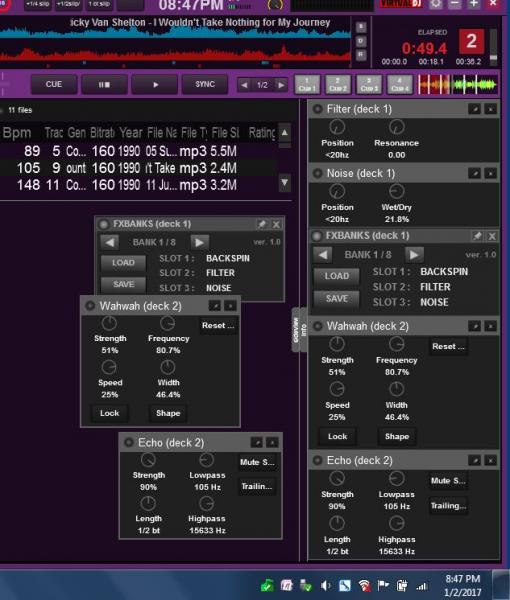Pin the docked Filter (deck 1) panel
The image size is (510, 600).
(x=474, y=109)
